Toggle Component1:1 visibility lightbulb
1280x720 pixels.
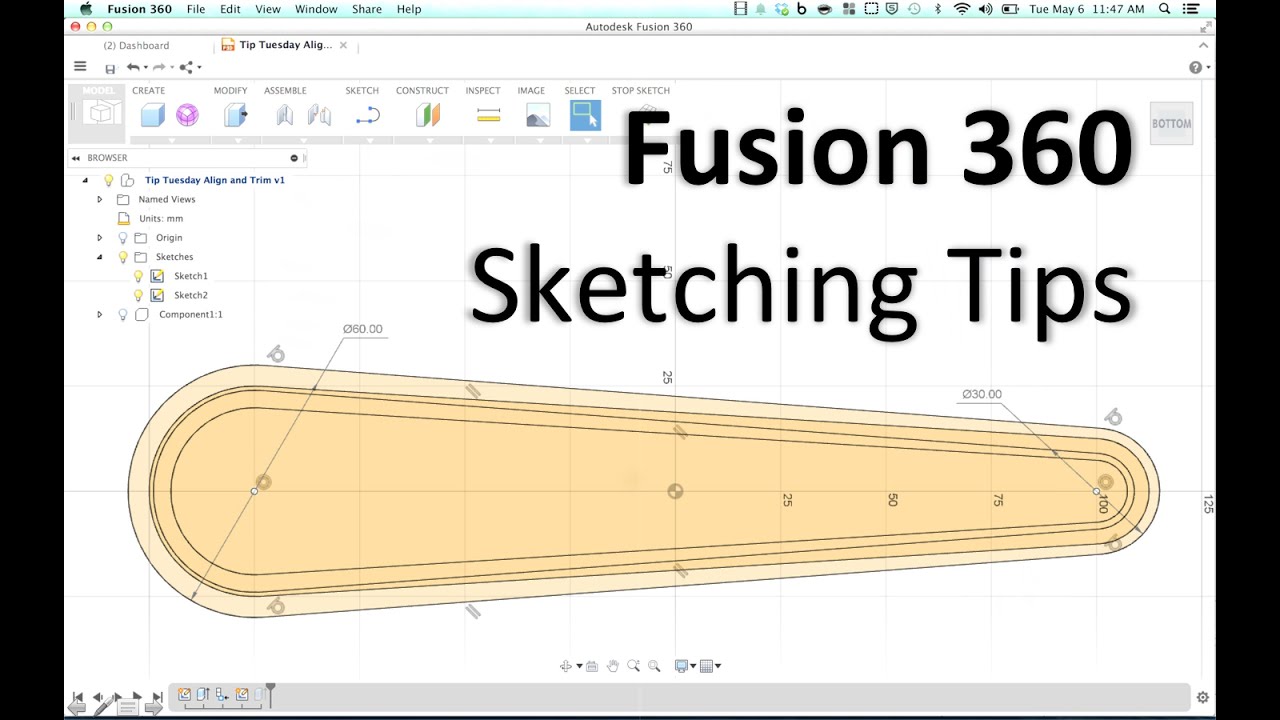click(x=123, y=314)
